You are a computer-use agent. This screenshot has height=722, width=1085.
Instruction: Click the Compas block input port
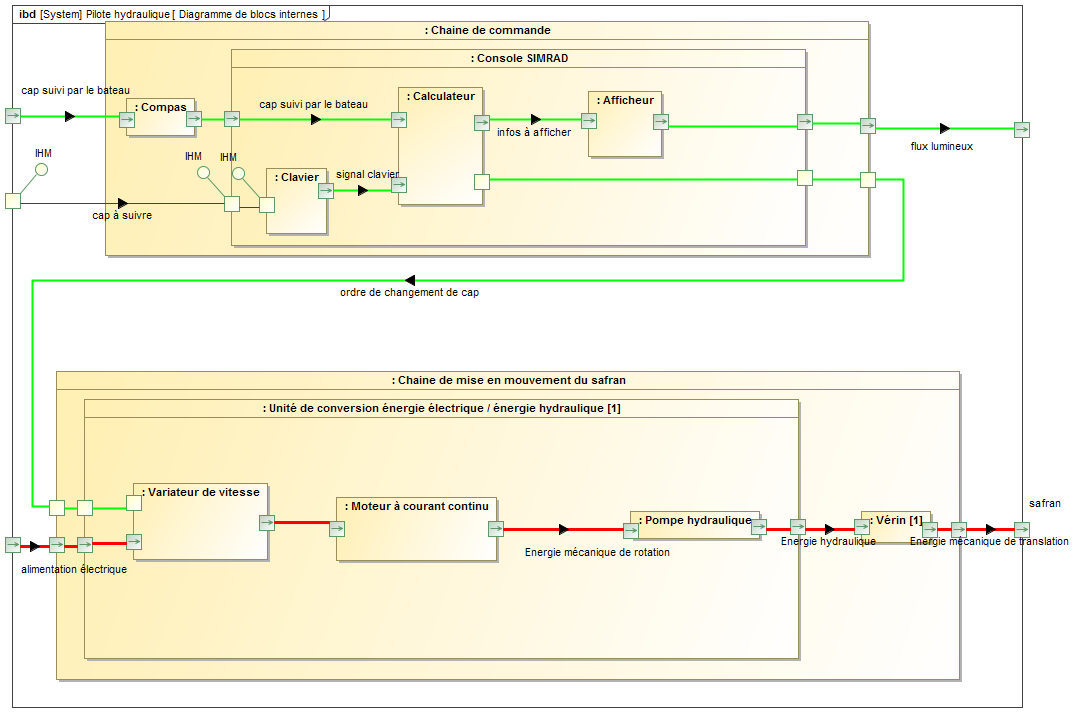(x=127, y=120)
